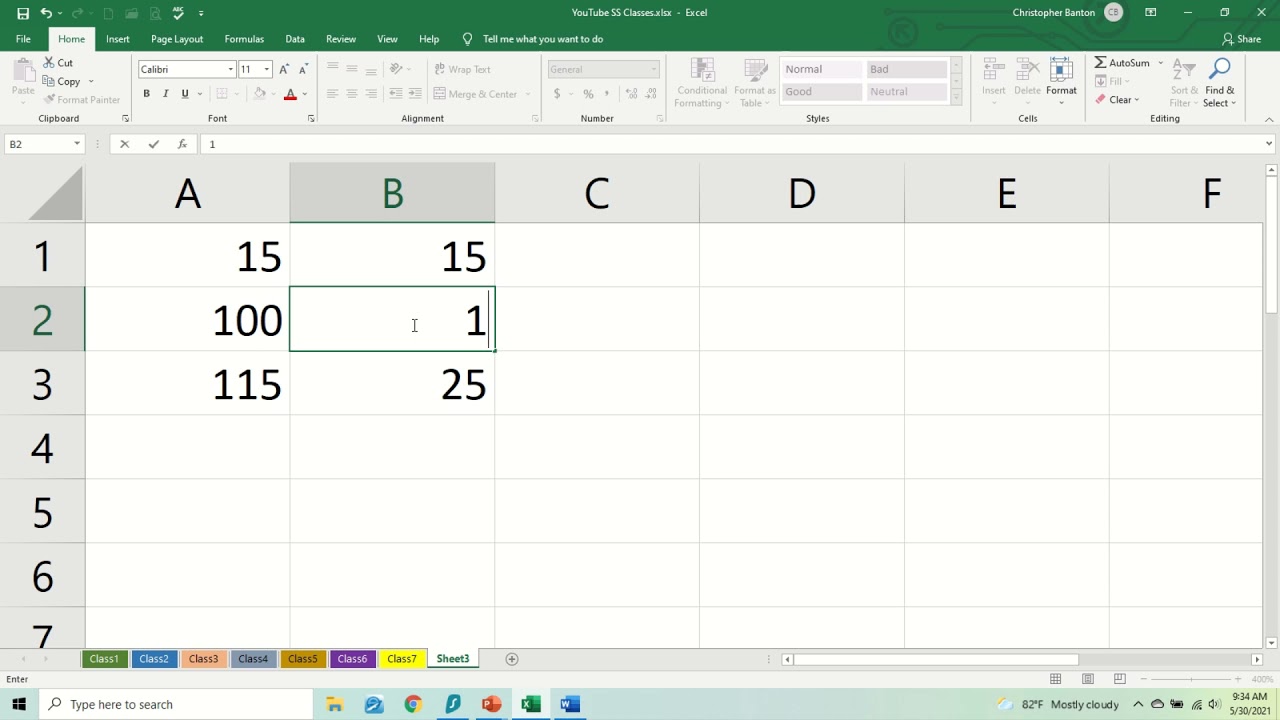1280x720 pixels.
Task: Click the Clear eraser icon
Action: click(x=1100, y=100)
